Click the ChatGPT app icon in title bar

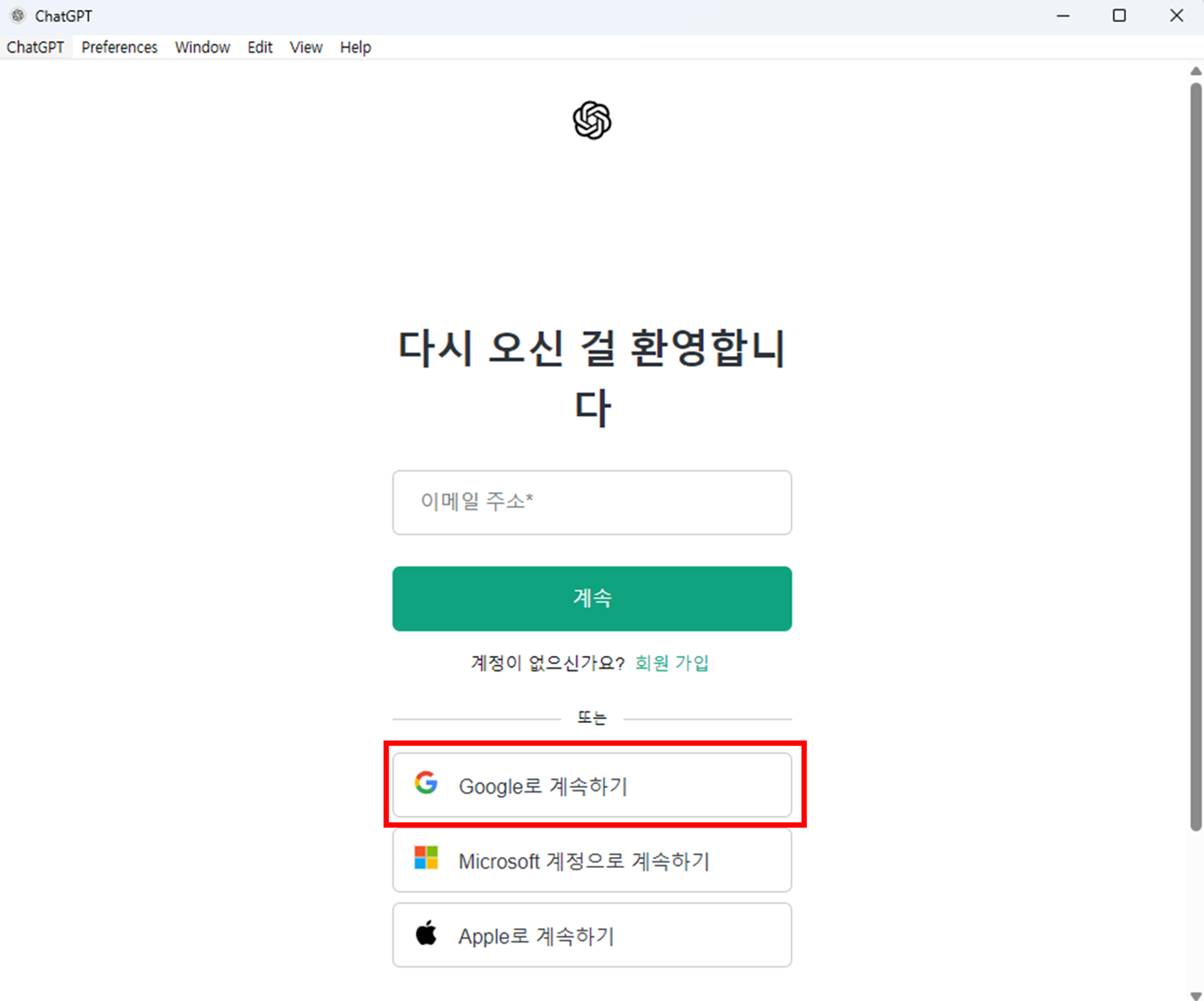[18, 16]
